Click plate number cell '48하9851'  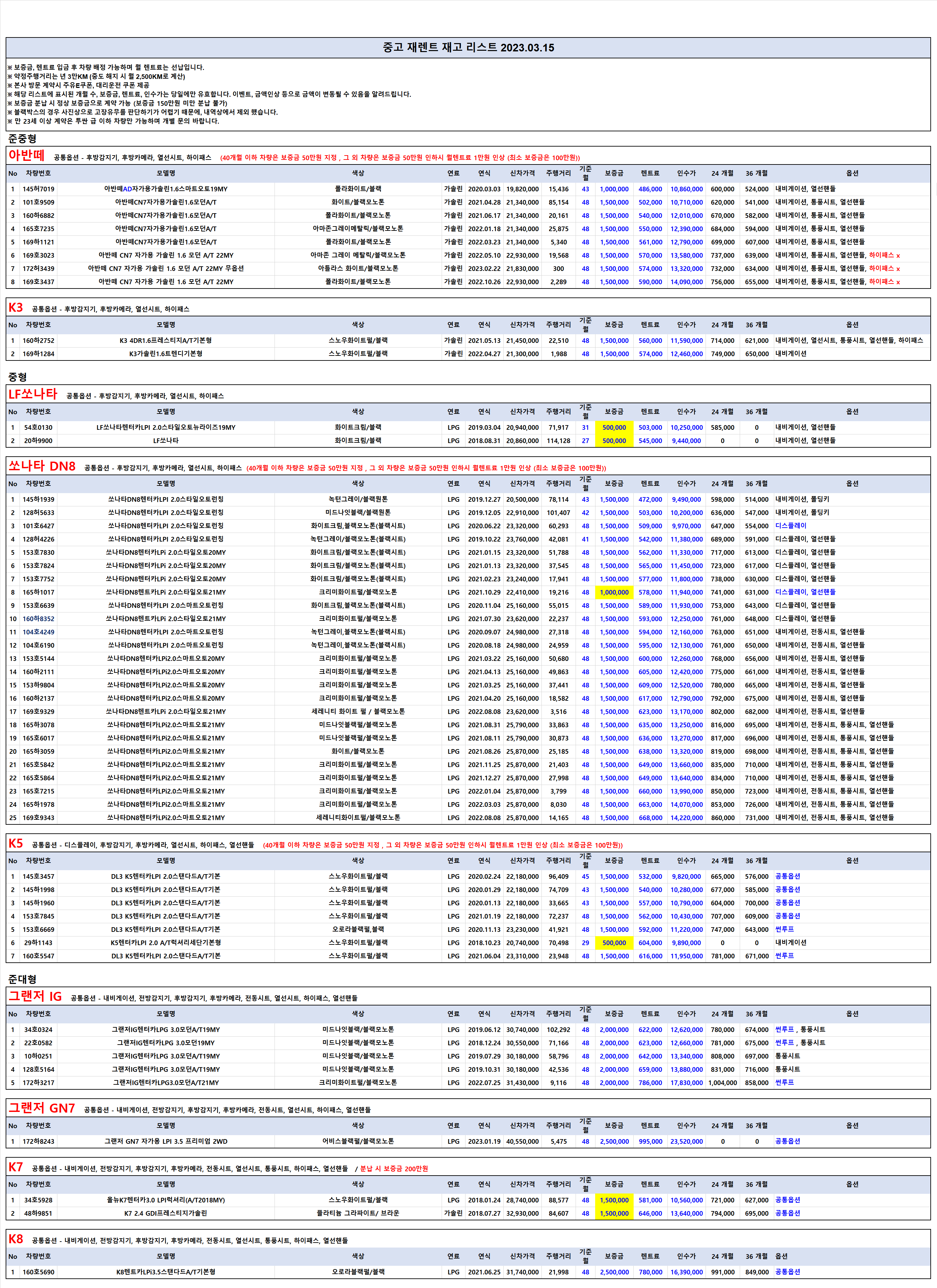pyautogui.click(x=38, y=1214)
